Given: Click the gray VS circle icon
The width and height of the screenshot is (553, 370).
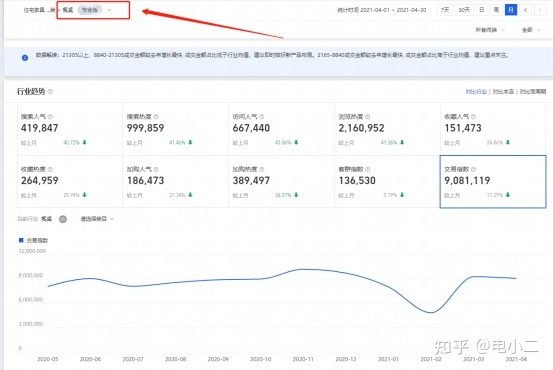Looking at the screenshot, I should pos(63,219).
